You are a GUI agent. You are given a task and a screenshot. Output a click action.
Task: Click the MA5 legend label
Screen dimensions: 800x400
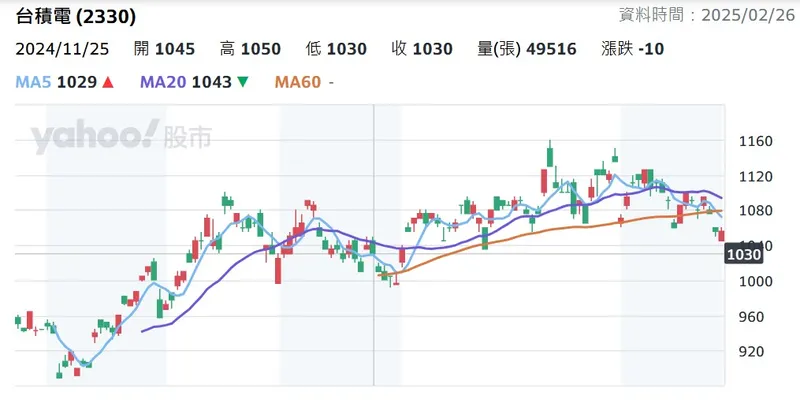pyautogui.click(x=34, y=82)
